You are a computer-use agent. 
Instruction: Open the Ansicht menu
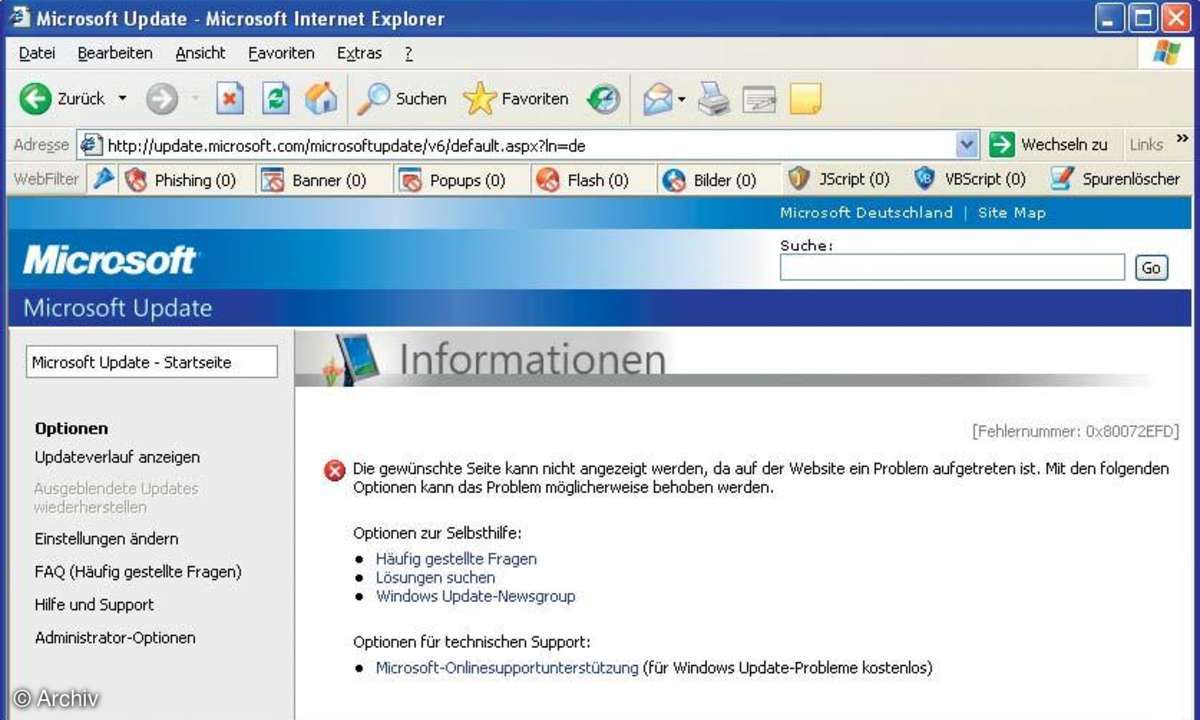200,53
